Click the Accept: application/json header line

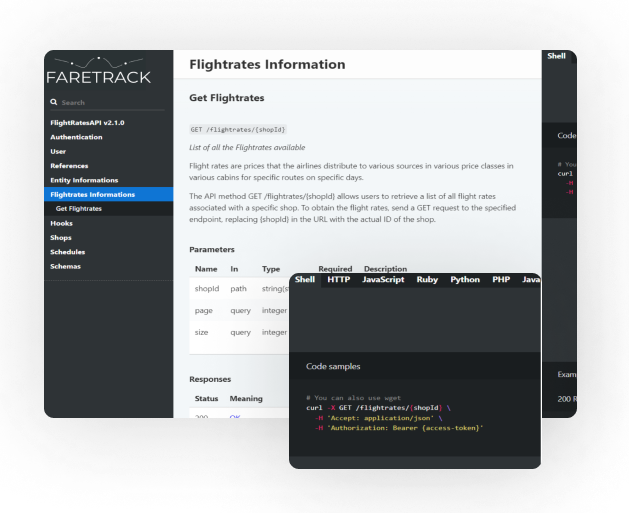(x=378, y=418)
